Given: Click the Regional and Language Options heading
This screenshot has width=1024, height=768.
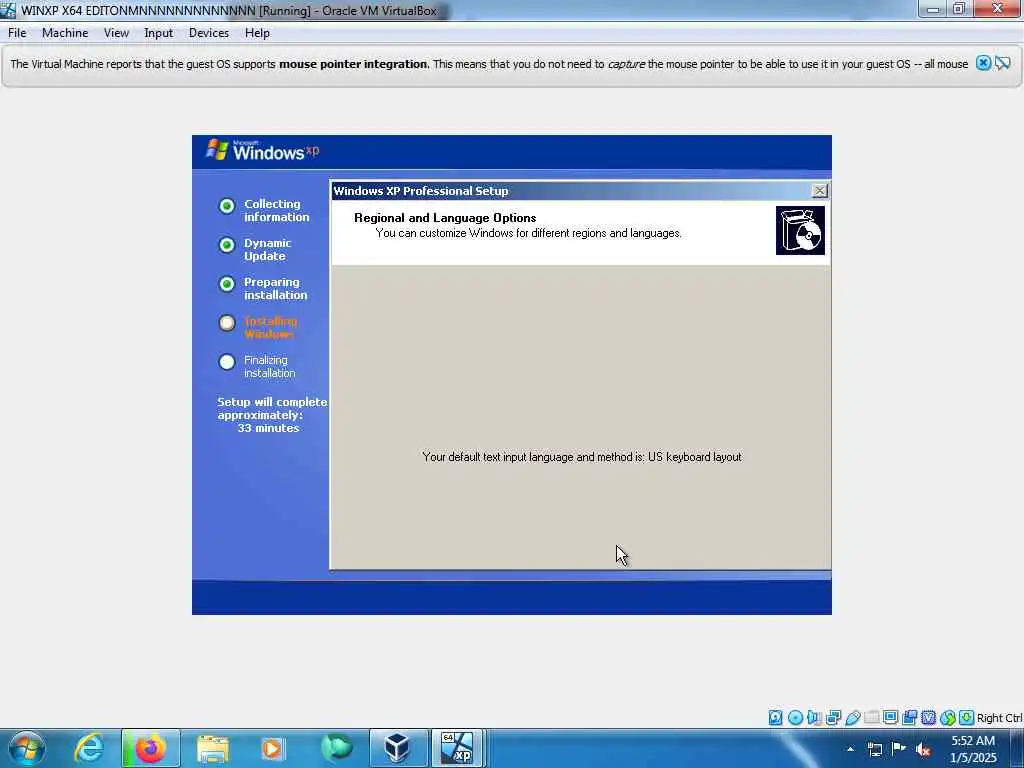Looking at the screenshot, I should click(x=445, y=218).
